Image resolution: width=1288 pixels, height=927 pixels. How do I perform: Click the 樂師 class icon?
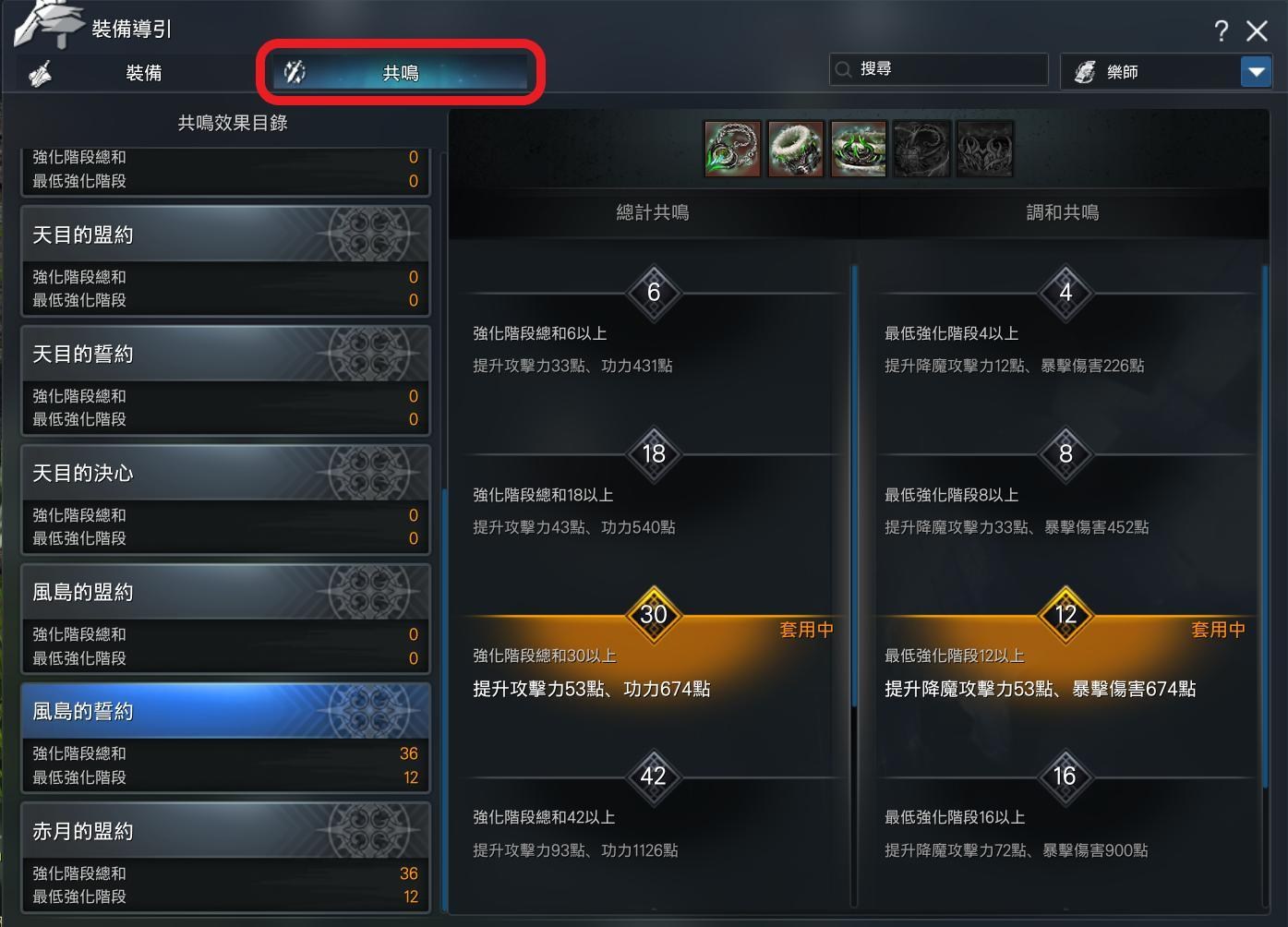[1085, 71]
